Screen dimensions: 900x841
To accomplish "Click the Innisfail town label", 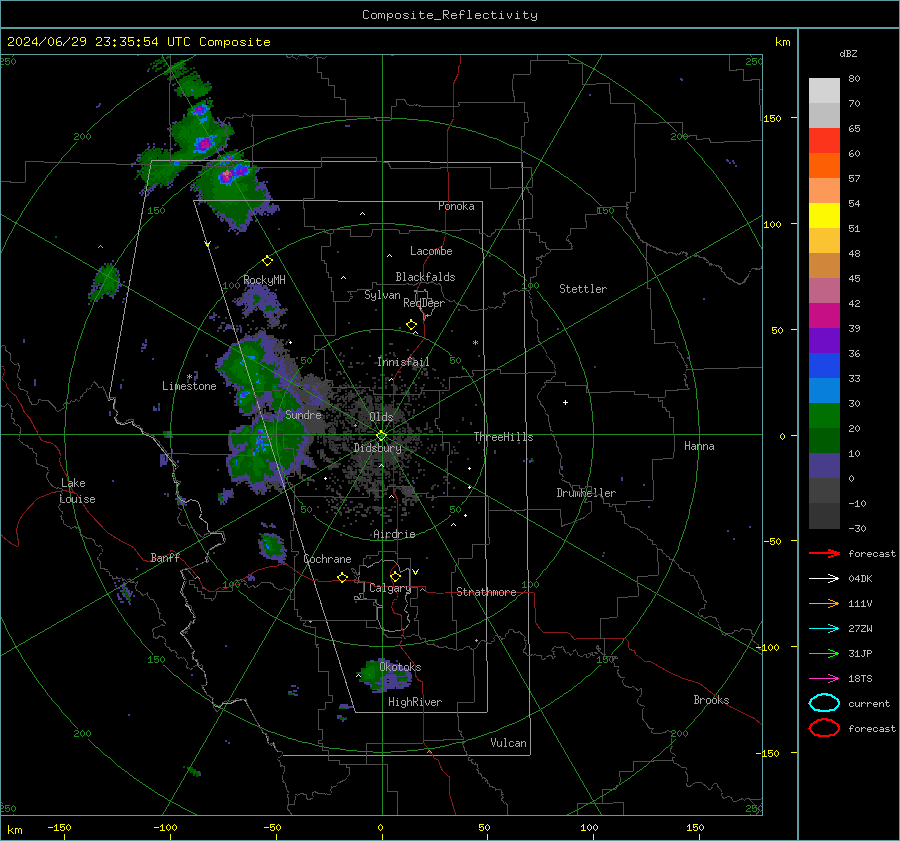I will tap(403, 362).
